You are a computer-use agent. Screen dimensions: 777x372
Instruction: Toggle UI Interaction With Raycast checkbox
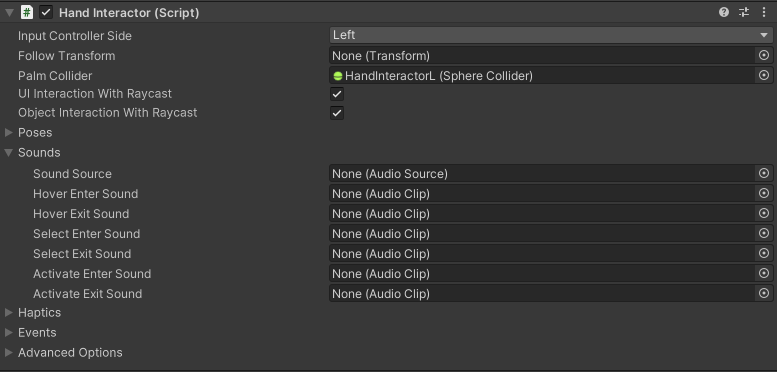click(x=337, y=94)
